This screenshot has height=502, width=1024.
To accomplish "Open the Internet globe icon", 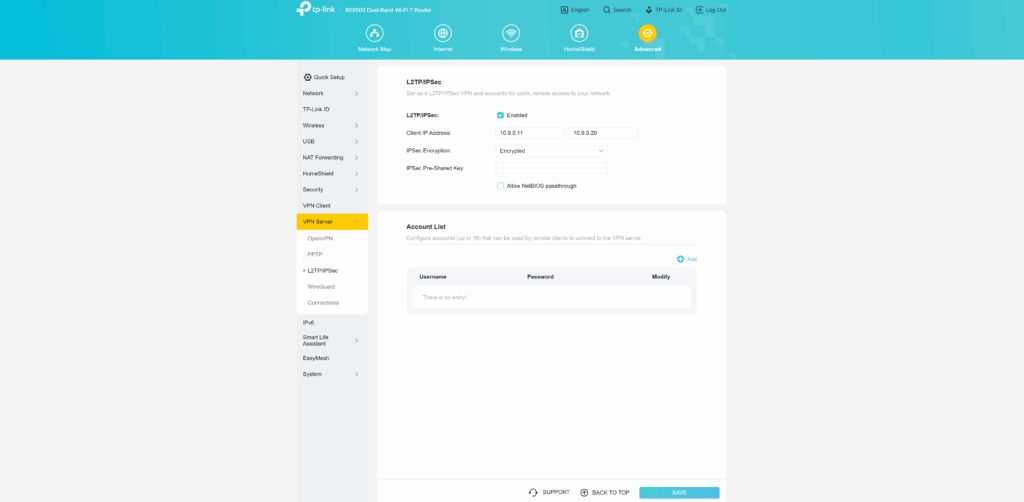I will (x=443, y=33).
